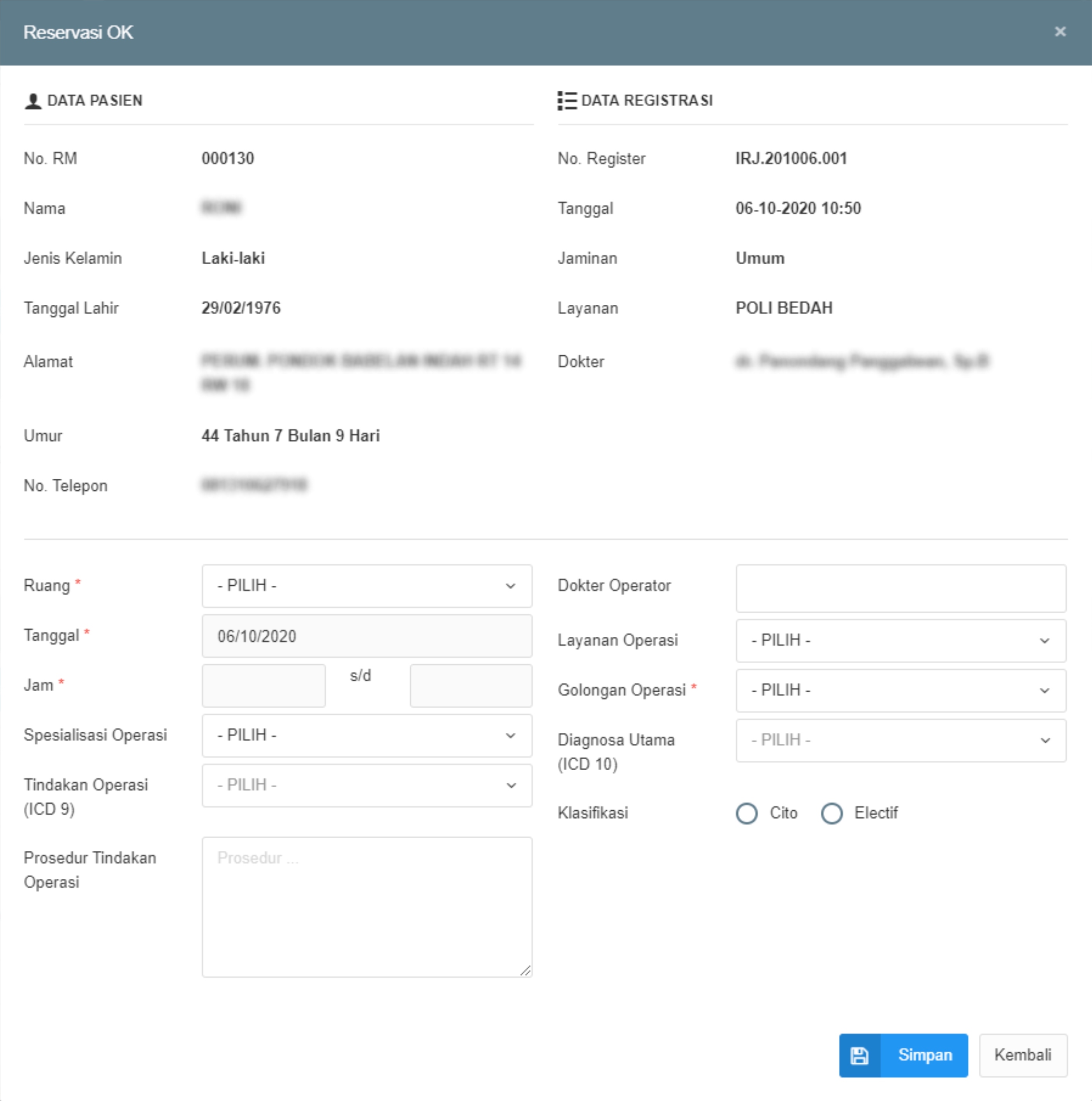This screenshot has height=1101, width=1092.
Task: Click the floppy disk save icon
Action: [859, 1055]
